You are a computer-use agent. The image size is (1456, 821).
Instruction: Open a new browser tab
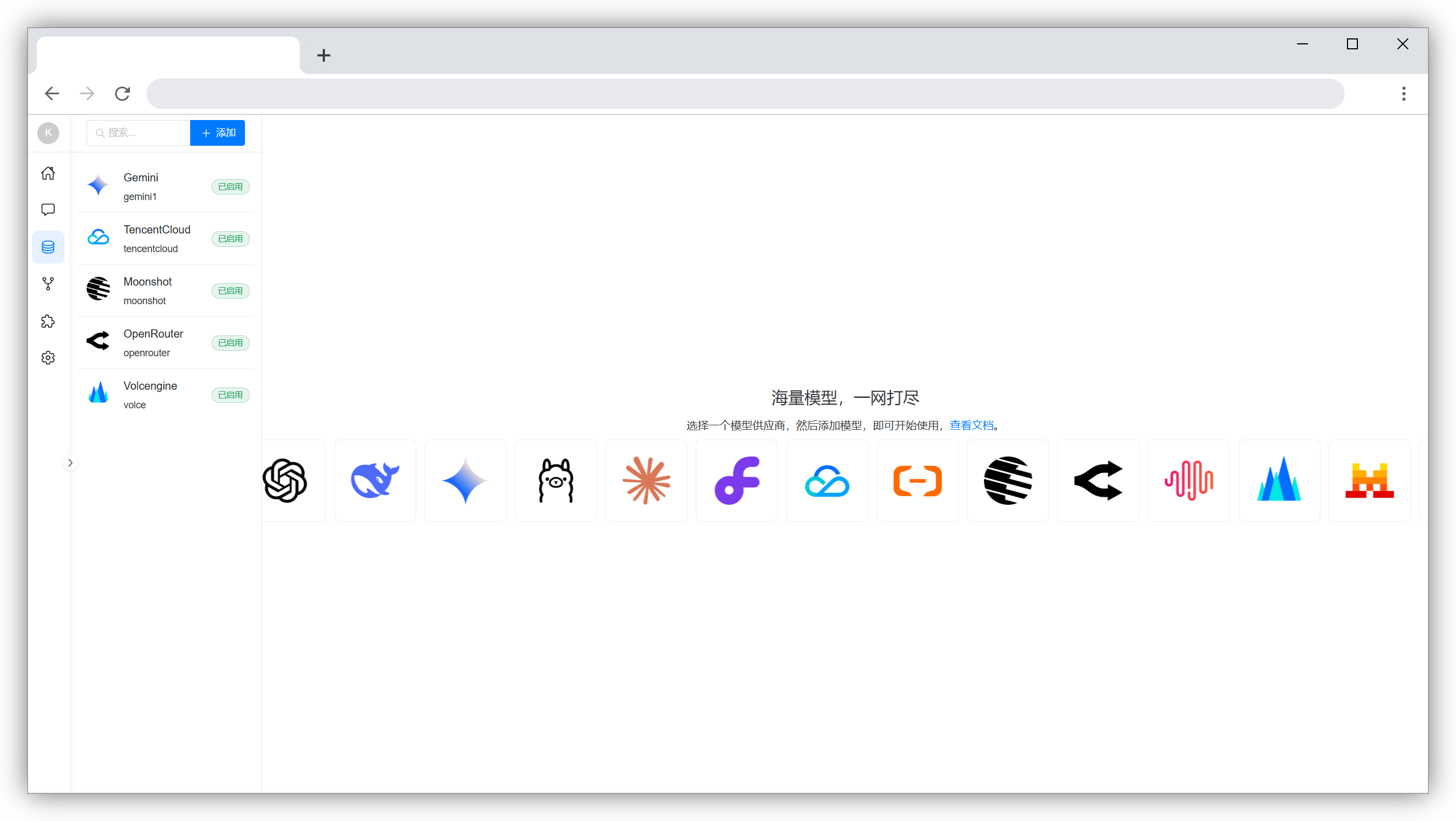[323, 55]
